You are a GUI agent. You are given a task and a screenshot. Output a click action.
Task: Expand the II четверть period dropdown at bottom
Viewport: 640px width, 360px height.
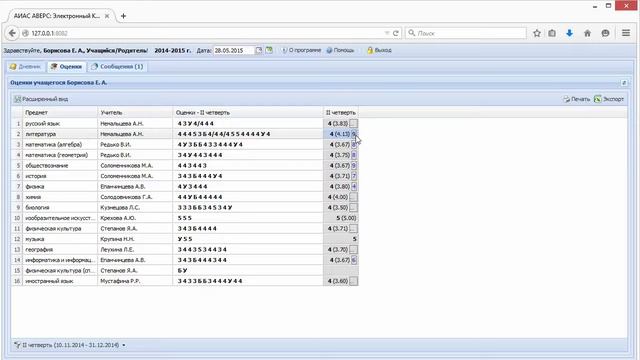(124, 345)
